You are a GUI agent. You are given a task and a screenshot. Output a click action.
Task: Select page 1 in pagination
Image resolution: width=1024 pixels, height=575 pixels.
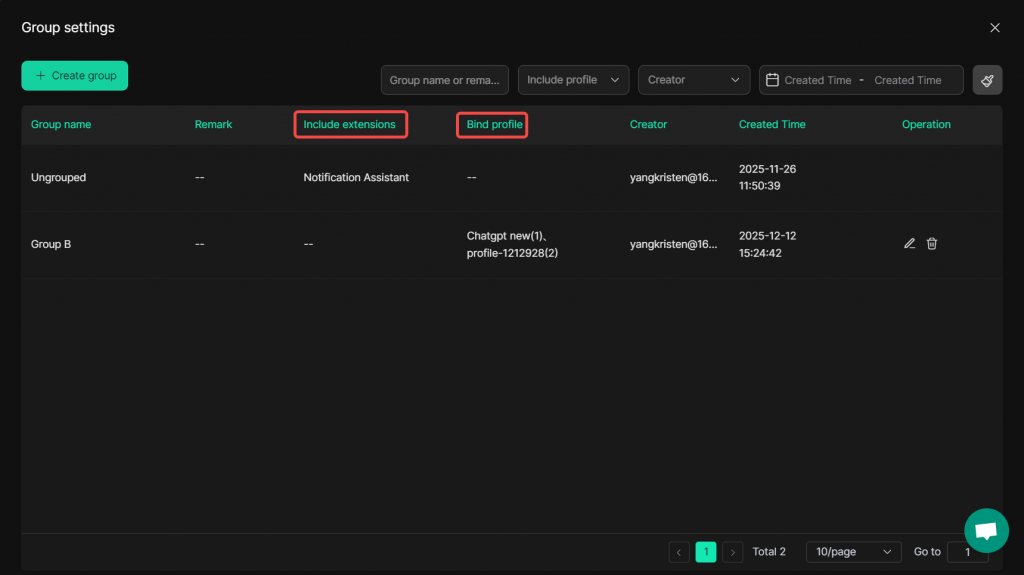pyautogui.click(x=706, y=552)
